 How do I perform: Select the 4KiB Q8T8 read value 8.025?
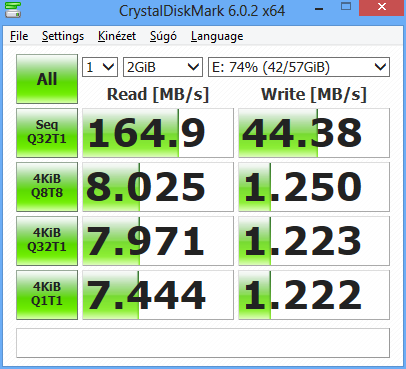click(158, 187)
